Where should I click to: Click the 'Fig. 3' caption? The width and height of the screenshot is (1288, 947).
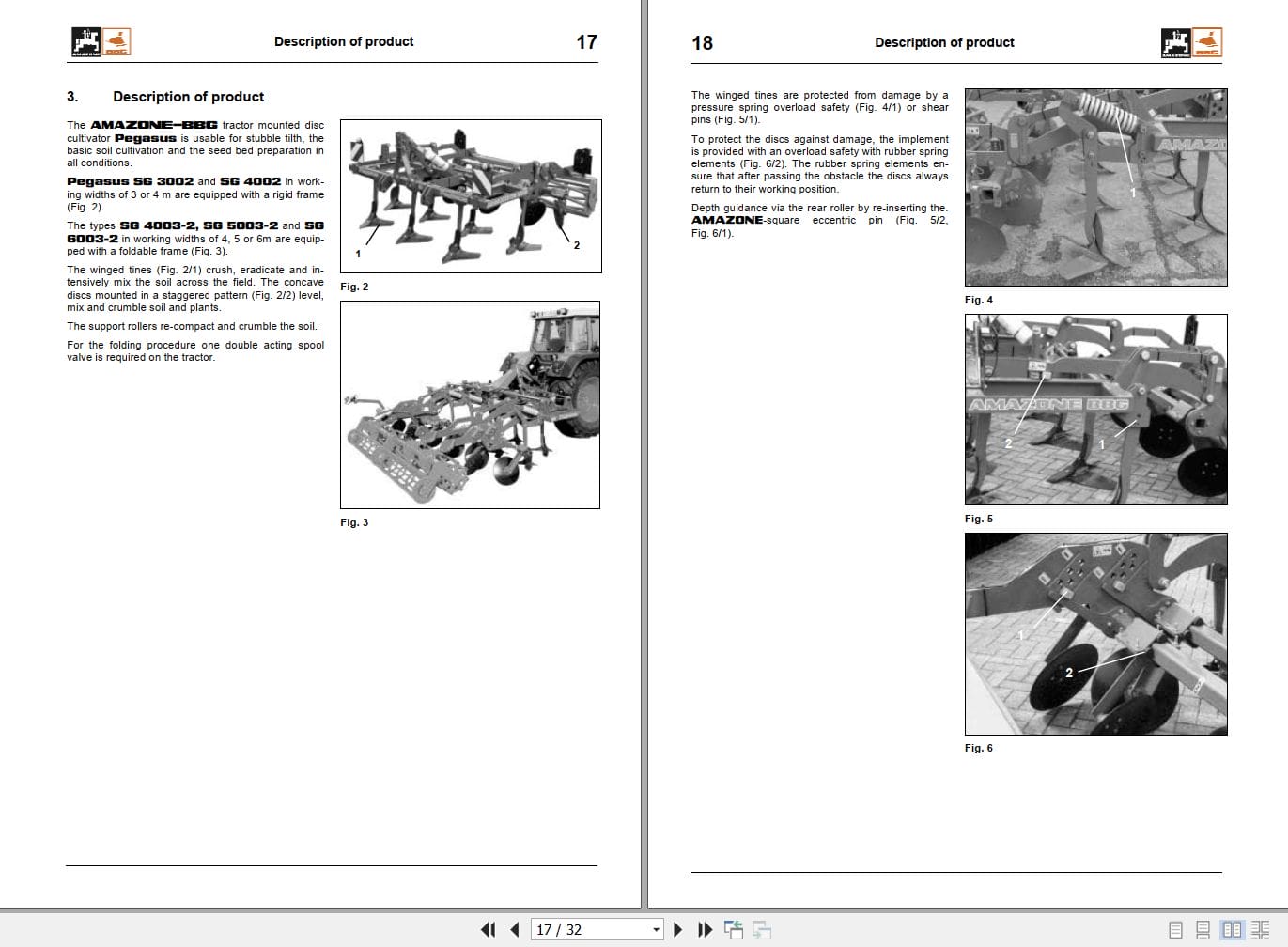point(354,522)
